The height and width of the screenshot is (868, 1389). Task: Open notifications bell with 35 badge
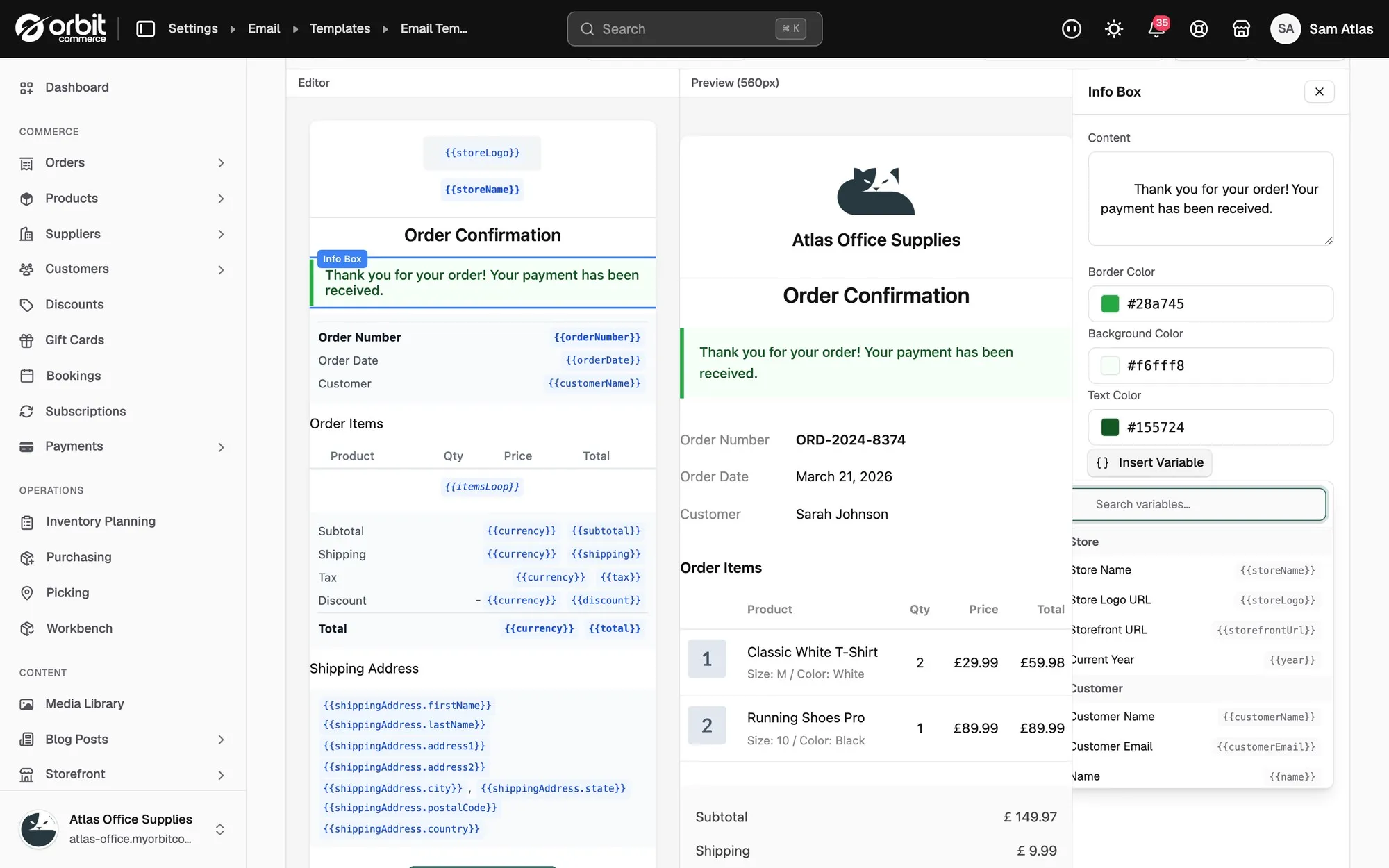point(1156,28)
